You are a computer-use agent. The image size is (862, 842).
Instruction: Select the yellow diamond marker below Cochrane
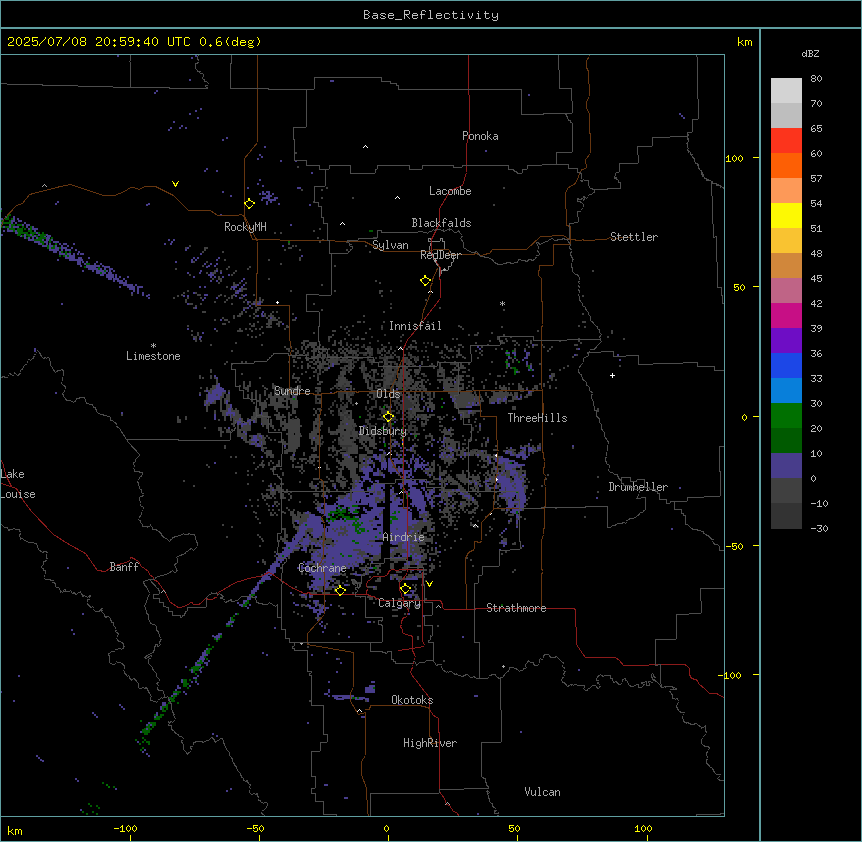tap(340, 590)
